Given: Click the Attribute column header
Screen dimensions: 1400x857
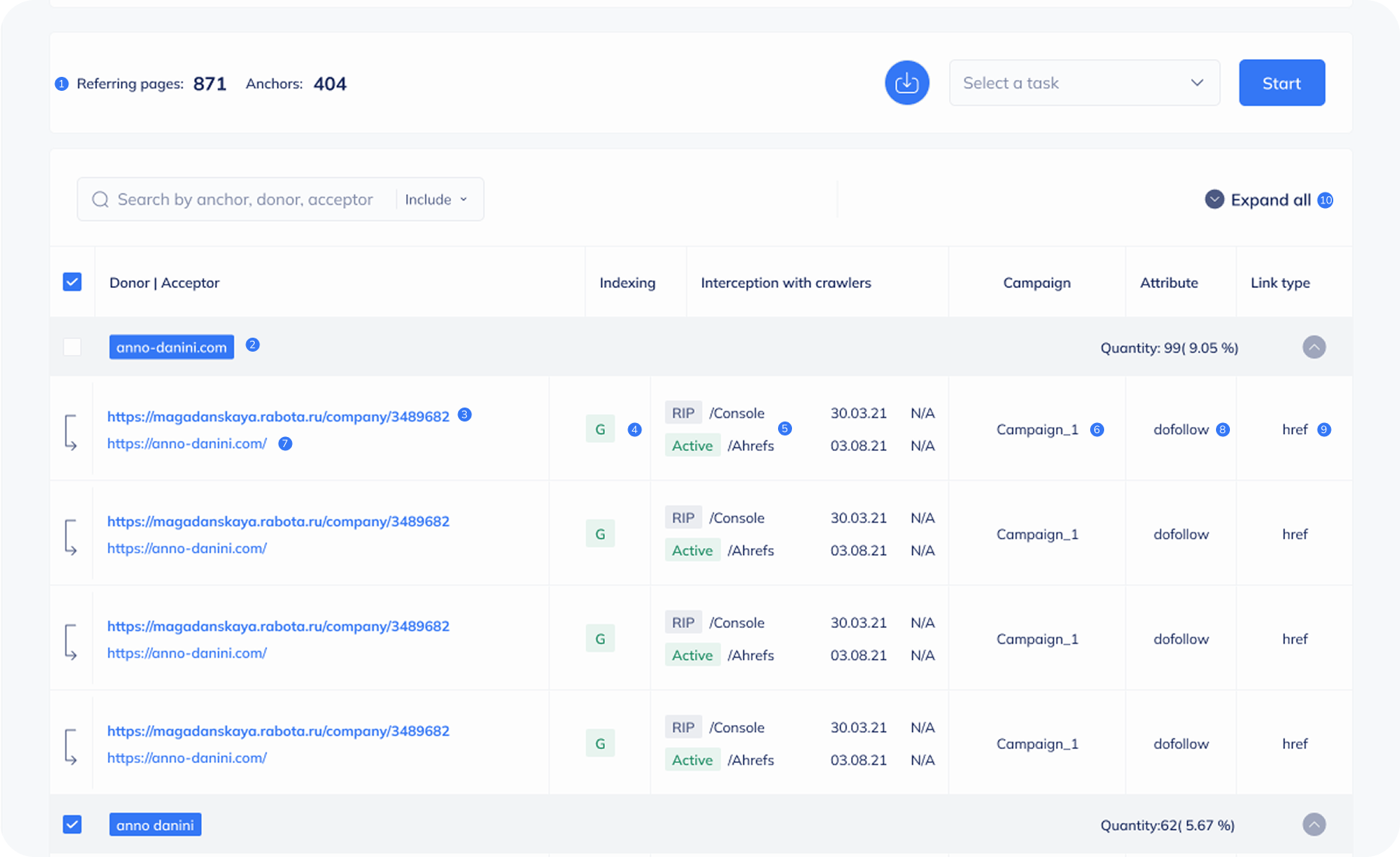Looking at the screenshot, I should pos(1169,283).
